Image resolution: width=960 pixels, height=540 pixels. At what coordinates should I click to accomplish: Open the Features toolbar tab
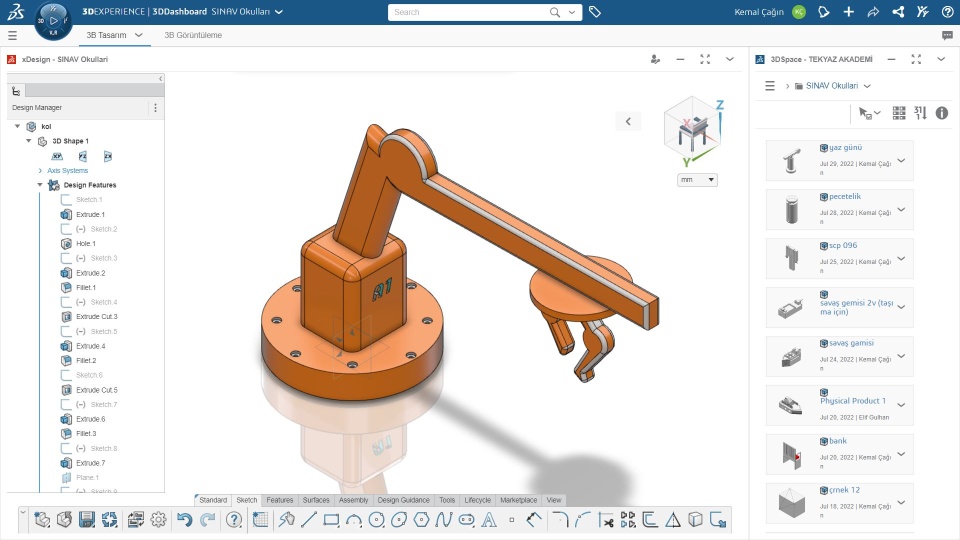tap(280, 500)
